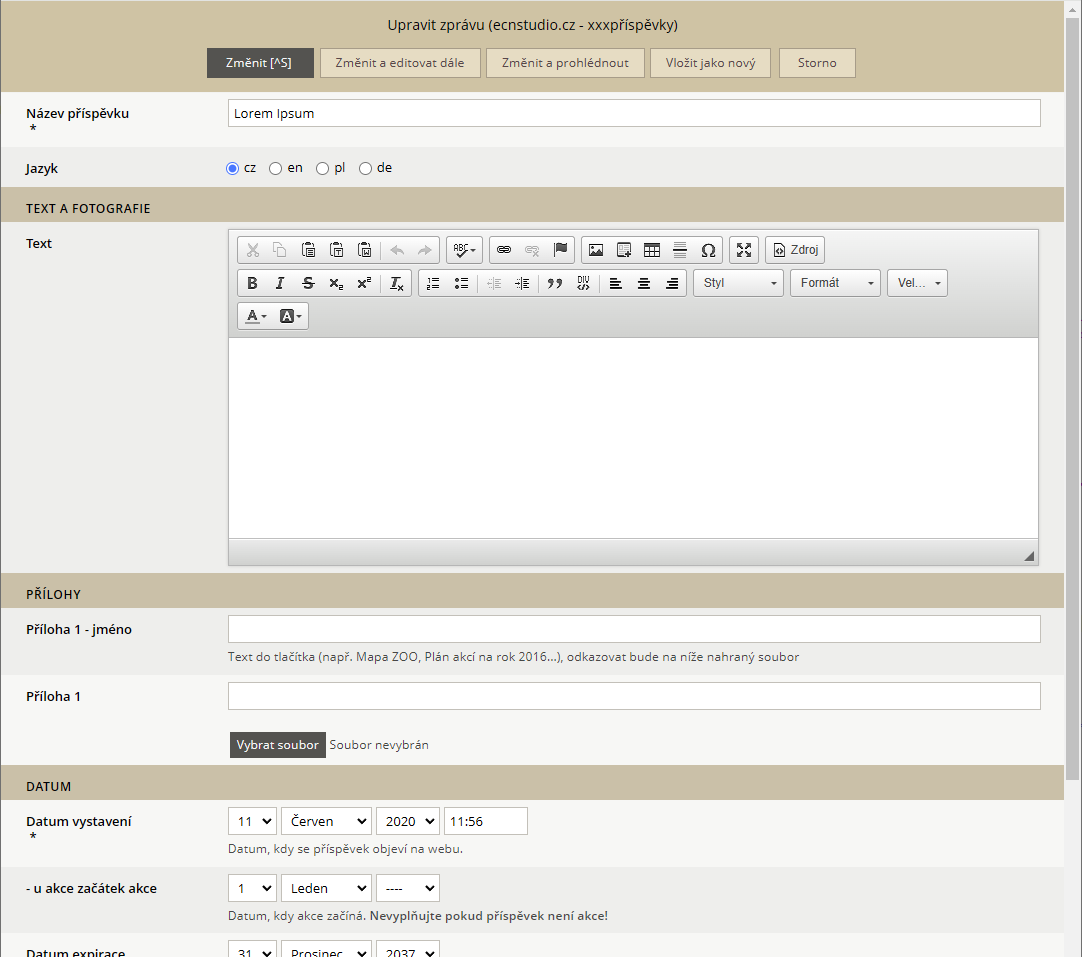This screenshot has width=1082, height=957.
Task: Choose the 'pl' language option
Action: tap(322, 168)
